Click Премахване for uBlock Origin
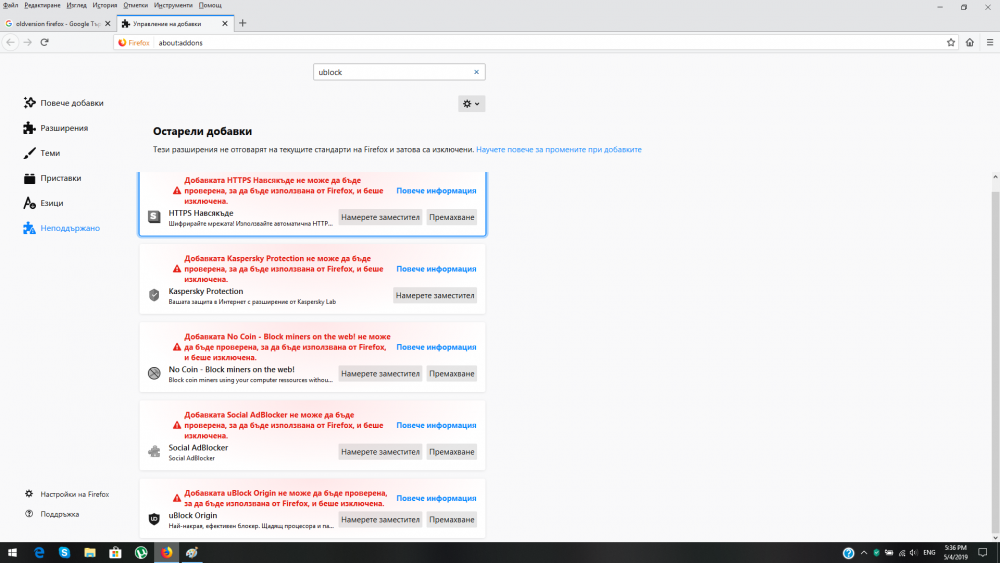The height and width of the screenshot is (563, 1000). (x=452, y=520)
